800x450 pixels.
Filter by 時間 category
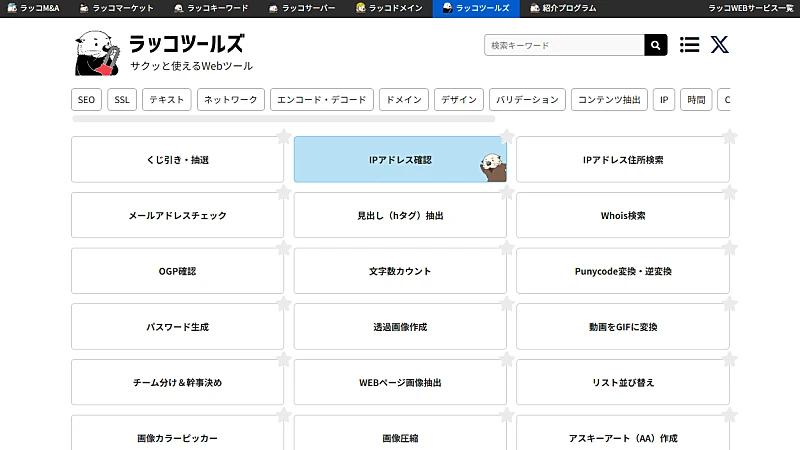696,99
